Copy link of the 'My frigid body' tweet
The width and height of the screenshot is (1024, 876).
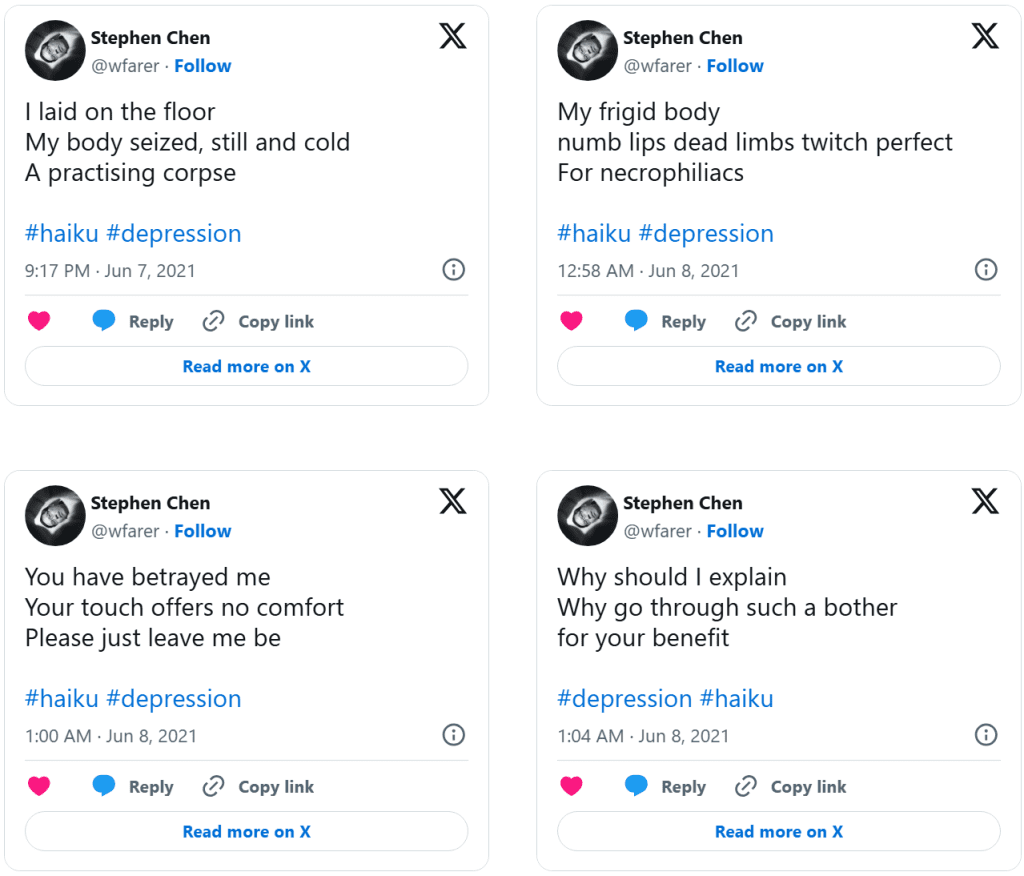790,321
